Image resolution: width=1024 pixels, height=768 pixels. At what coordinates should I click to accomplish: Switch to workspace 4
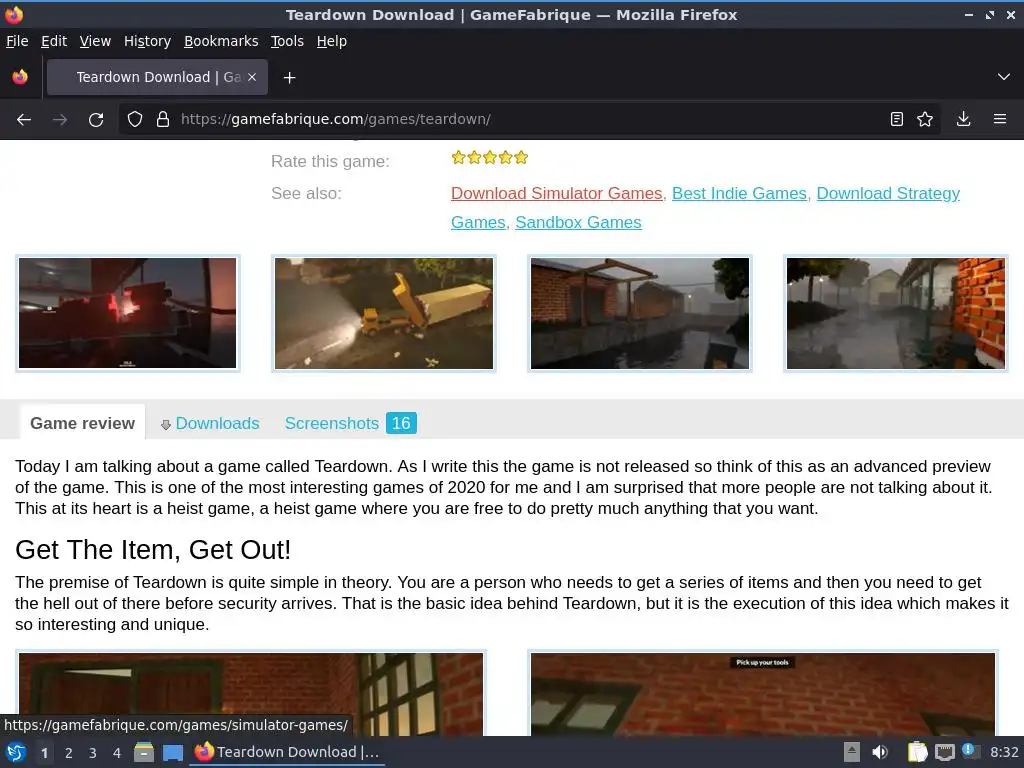pyautogui.click(x=117, y=753)
